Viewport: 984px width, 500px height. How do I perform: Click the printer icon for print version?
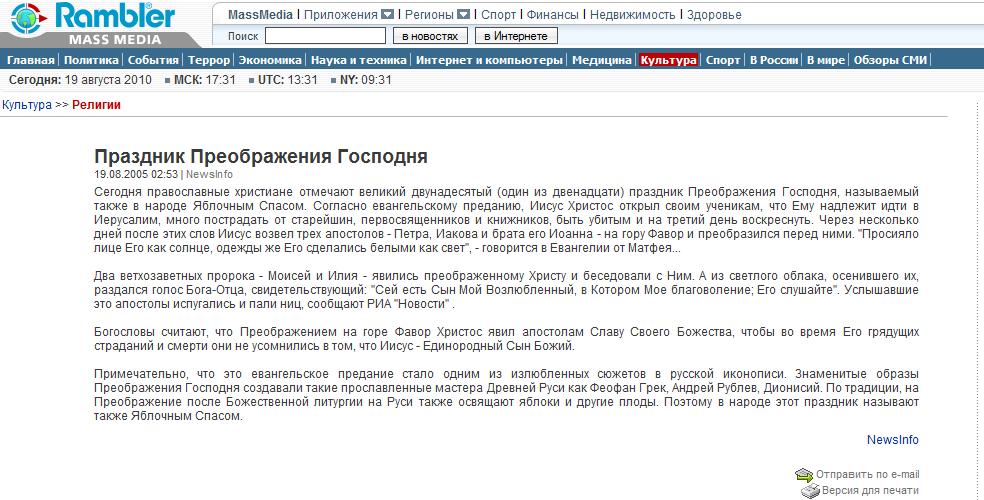[810, 491]
